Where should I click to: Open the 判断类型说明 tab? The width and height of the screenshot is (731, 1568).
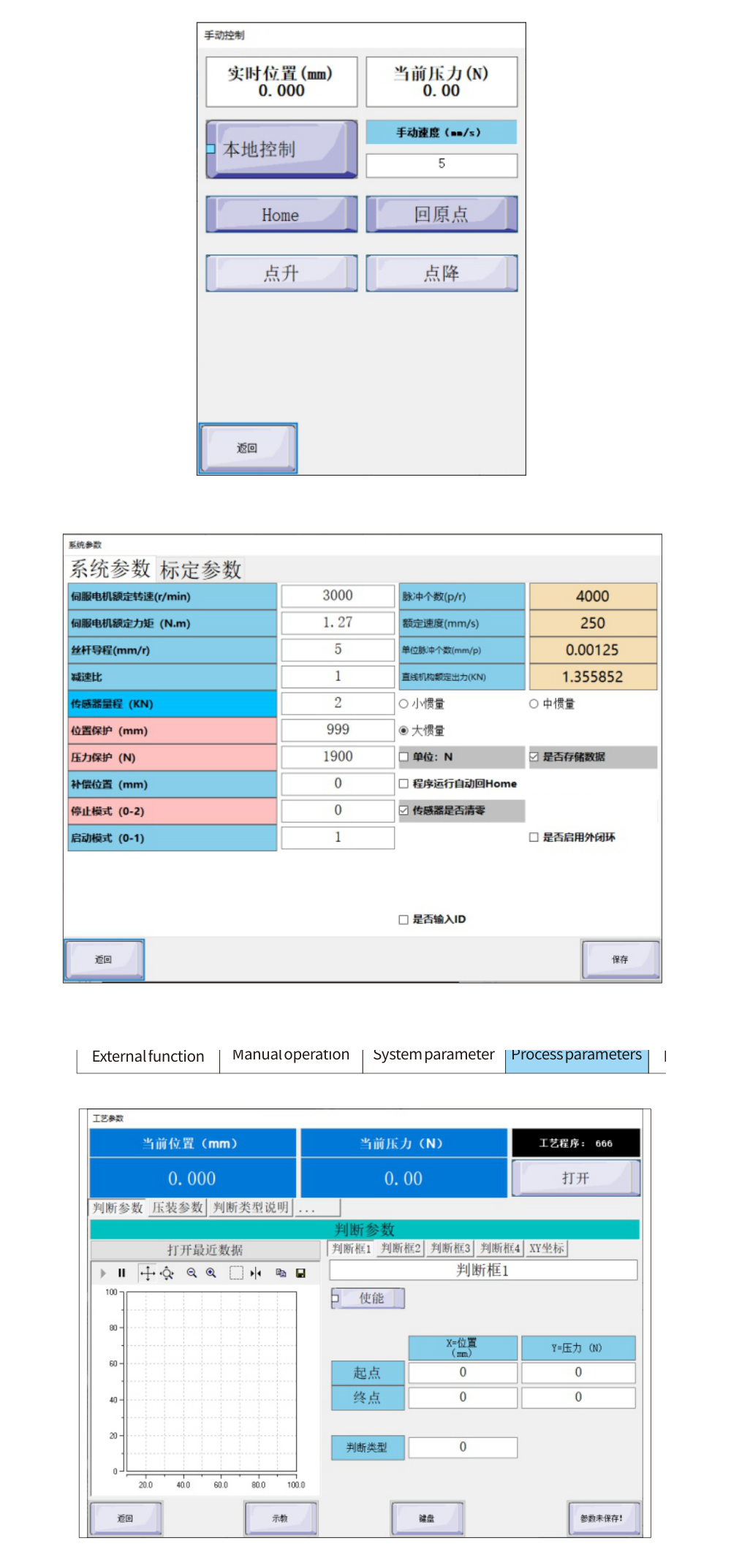[251, 1208]
